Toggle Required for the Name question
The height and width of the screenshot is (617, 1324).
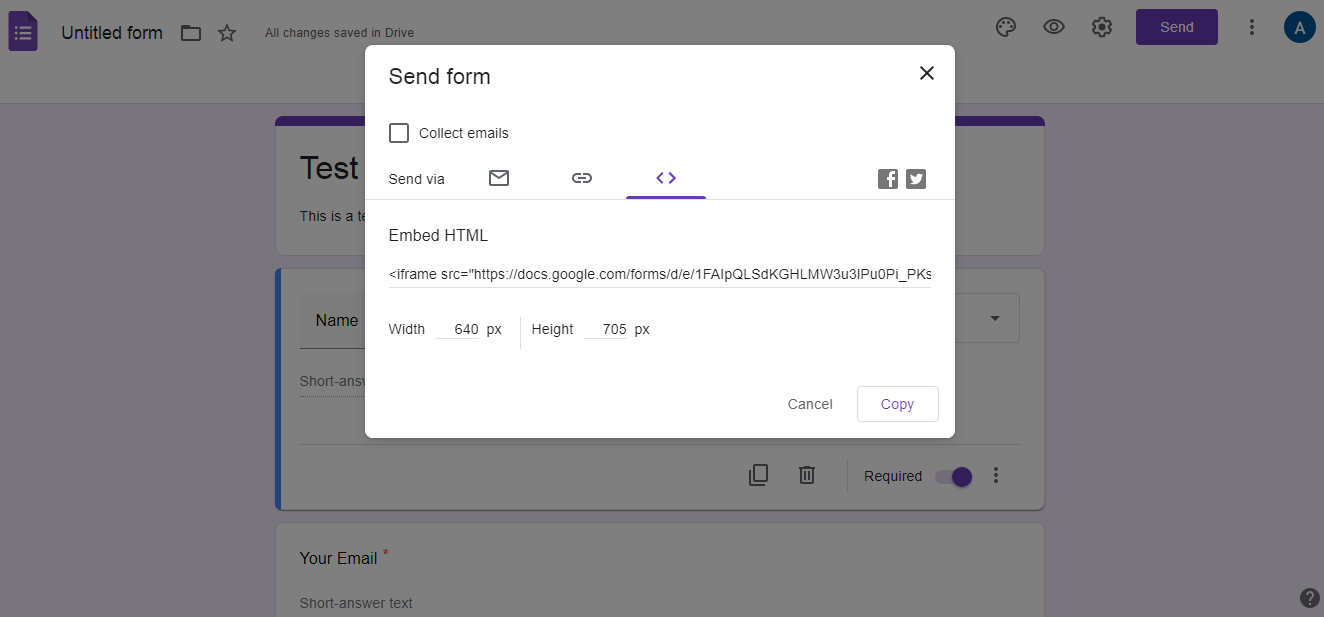pos(954,477)
